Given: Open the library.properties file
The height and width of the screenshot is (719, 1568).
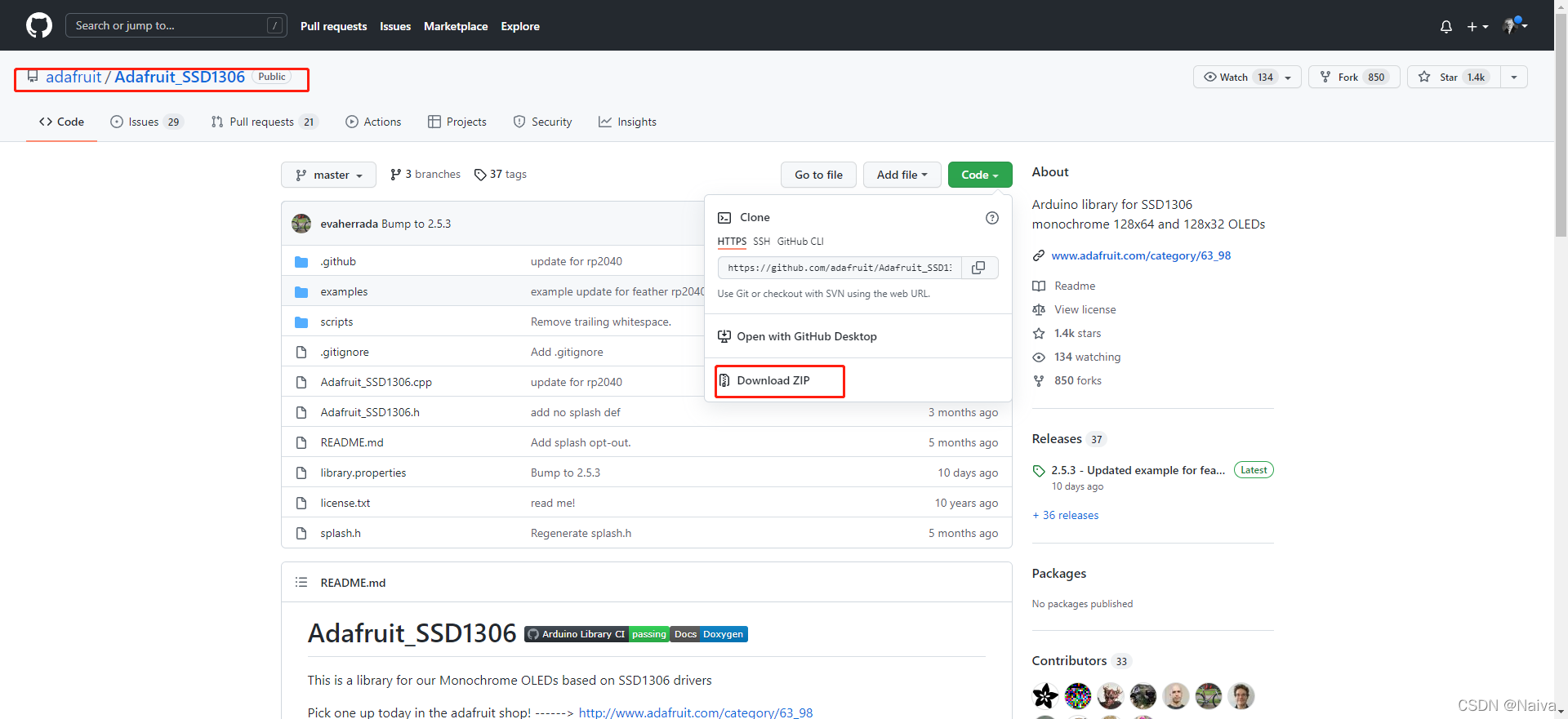Looking at the screenshot, I should click(x=363, y=473).
